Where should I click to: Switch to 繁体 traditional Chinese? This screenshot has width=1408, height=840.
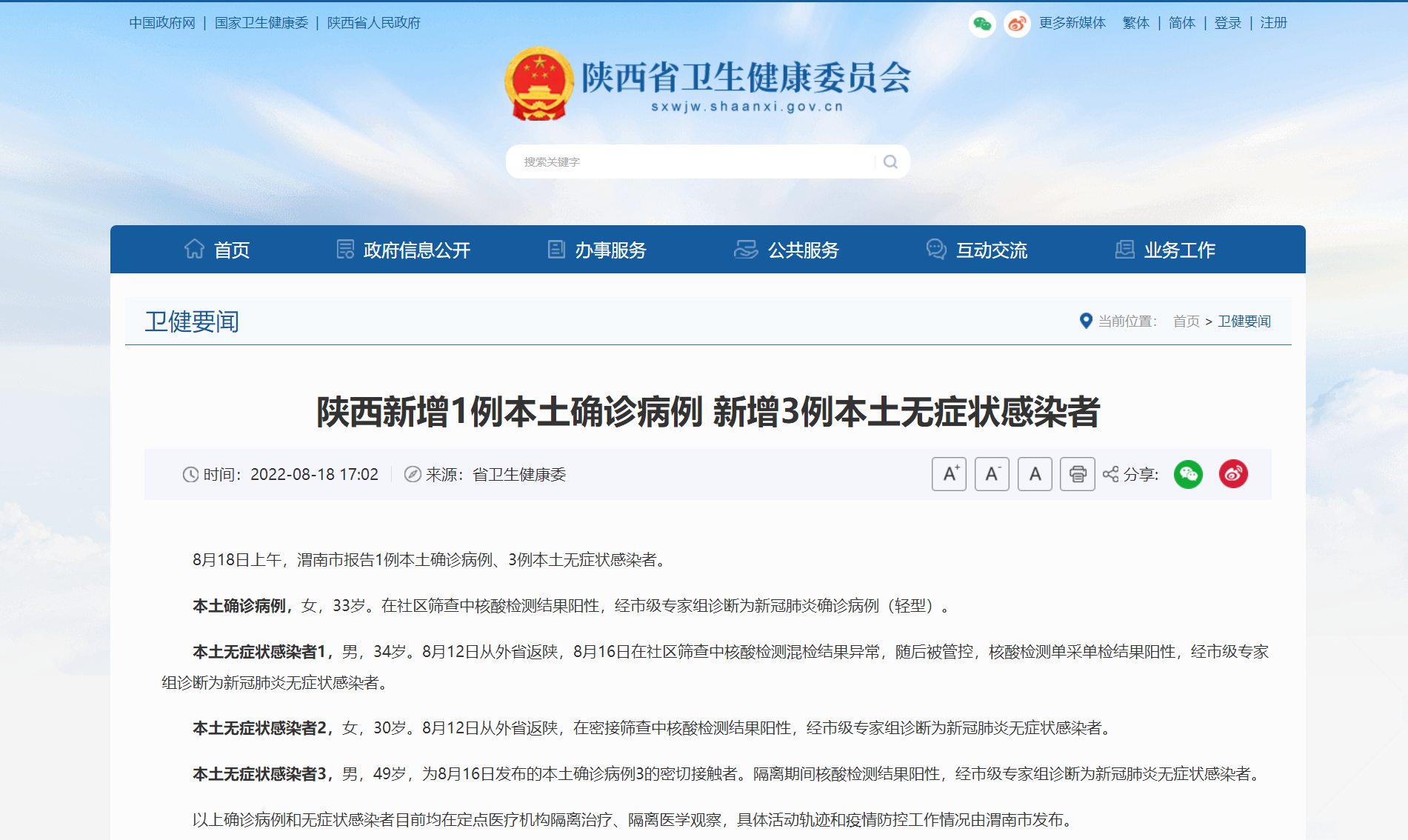coord(1135,23)
